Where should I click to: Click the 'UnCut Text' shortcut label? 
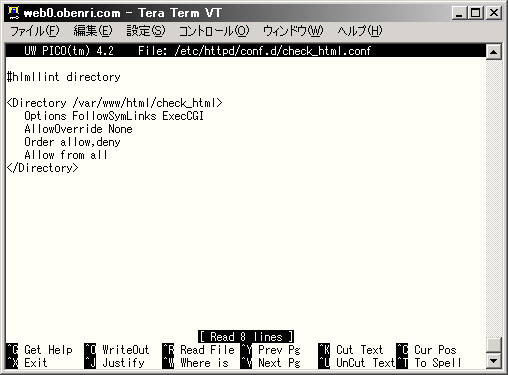point(366,363)
